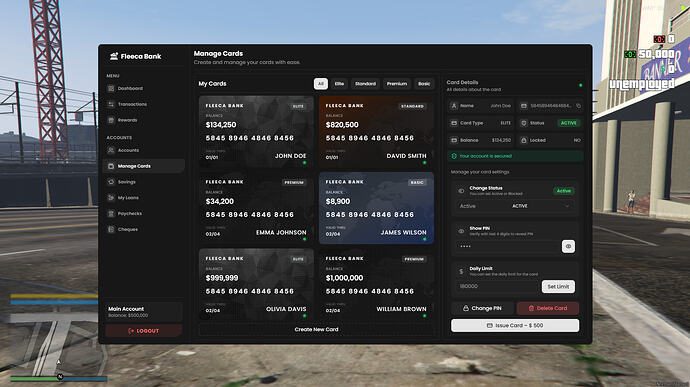Select David Smith's Standard card

[x=376, y=132]
